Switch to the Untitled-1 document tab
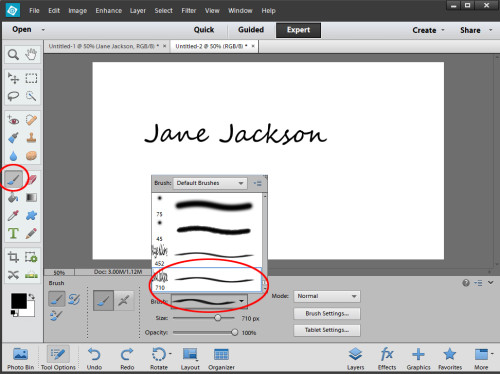The width and height of the screenshot is (500, 374). point(103,46)
